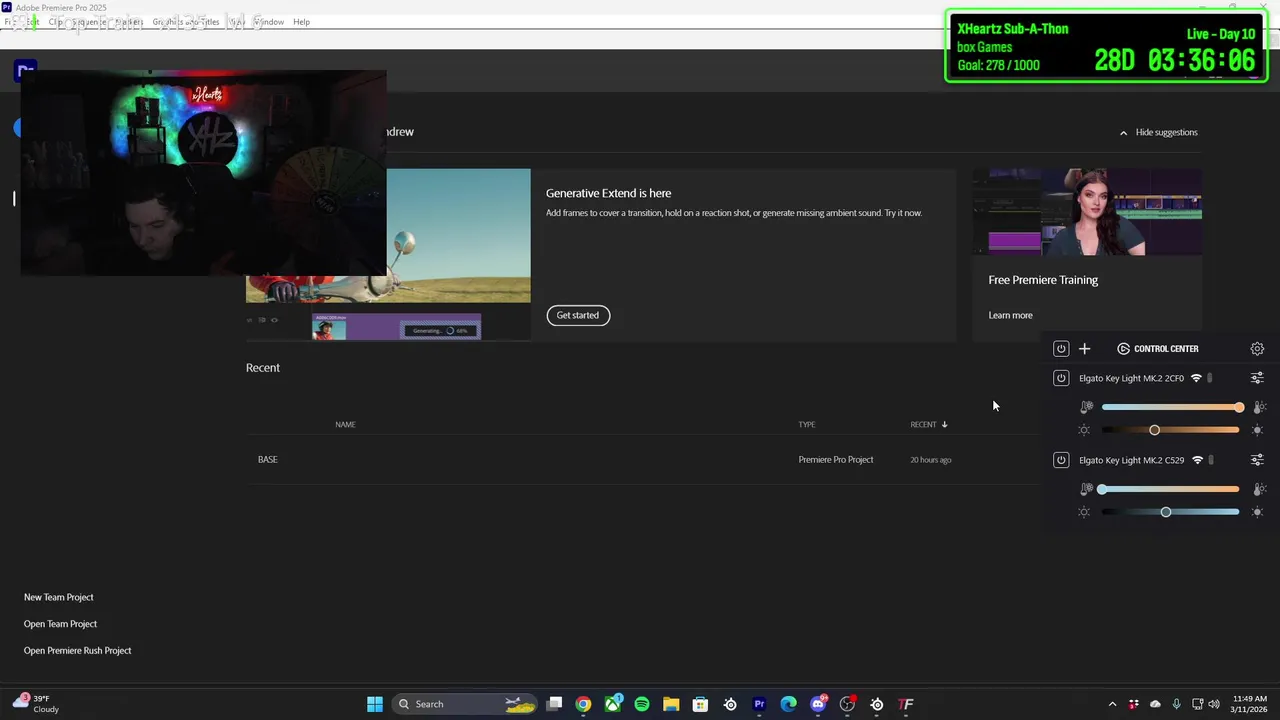Toggle all lights power in Control Center
Viewport: 1280px width, 720px height.
pos(1061,349)
